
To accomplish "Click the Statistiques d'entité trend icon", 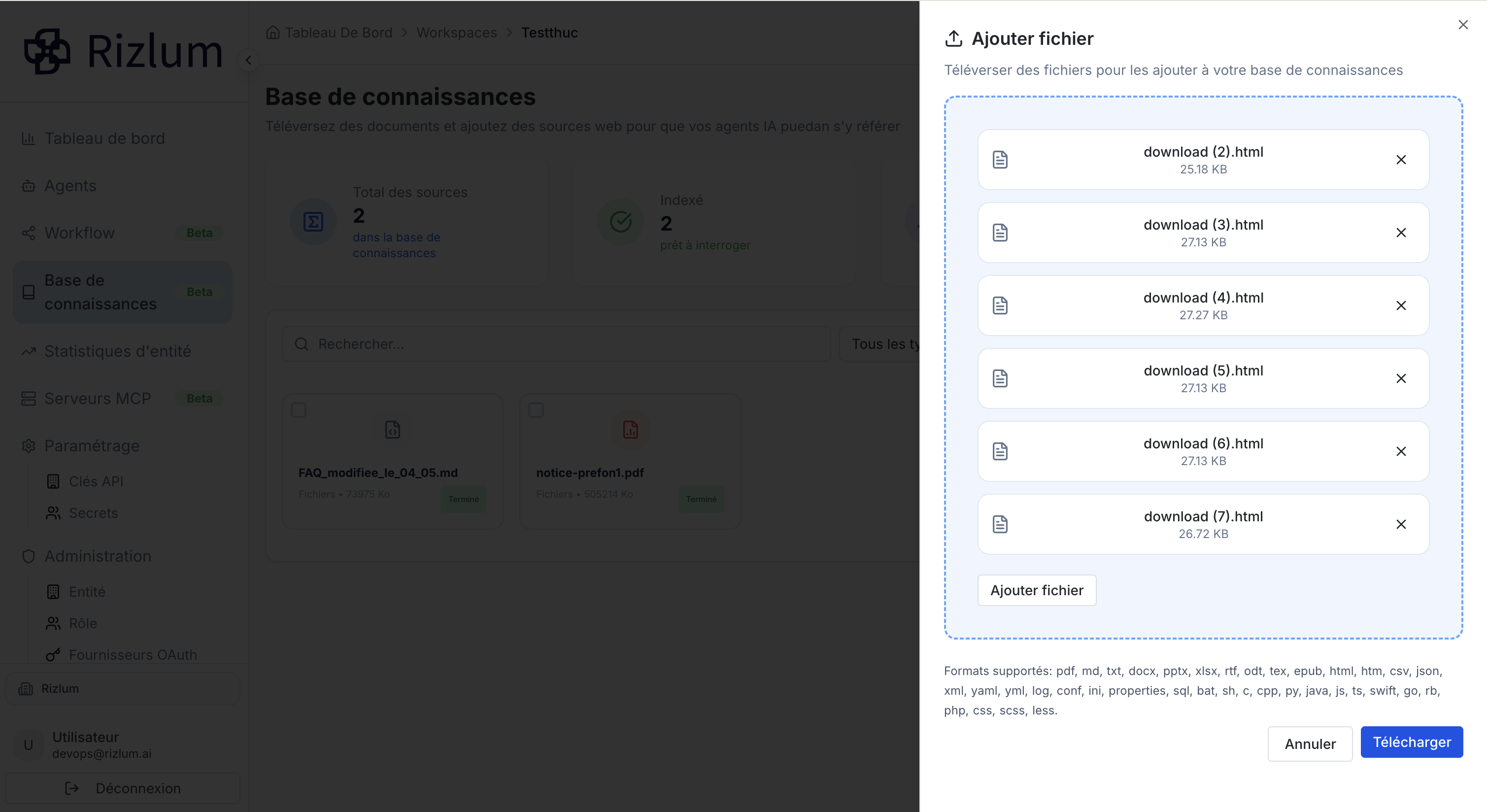I will (x=28, y=351).
